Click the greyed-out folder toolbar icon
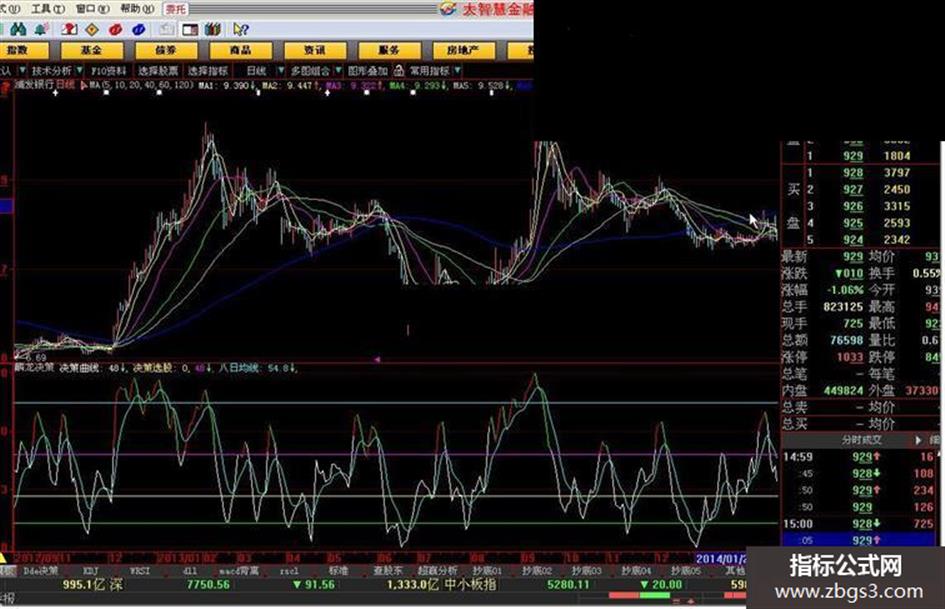The height and width of the screenshot is (609, 945). click(166, 30)
